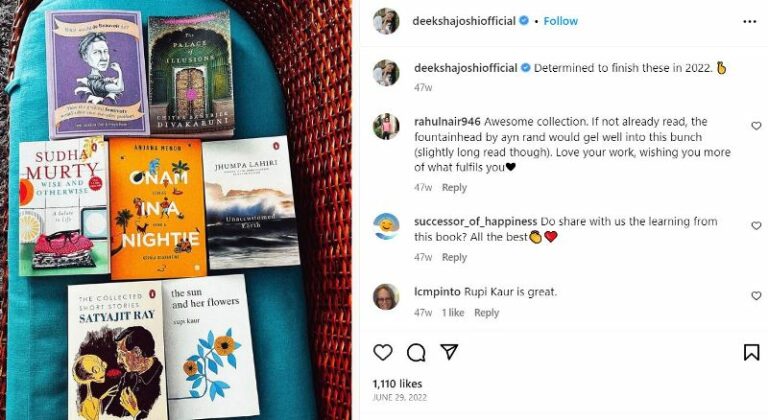Reply to rahulnair946's comment
Screen dimensions: 768x420
click(454, 188)
